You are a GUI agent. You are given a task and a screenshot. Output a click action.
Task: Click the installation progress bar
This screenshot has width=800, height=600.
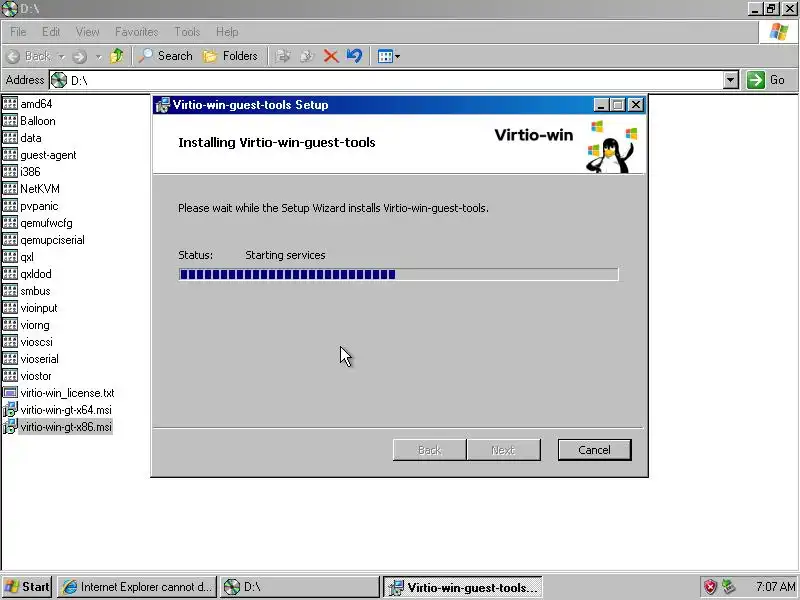coord(398,274)
